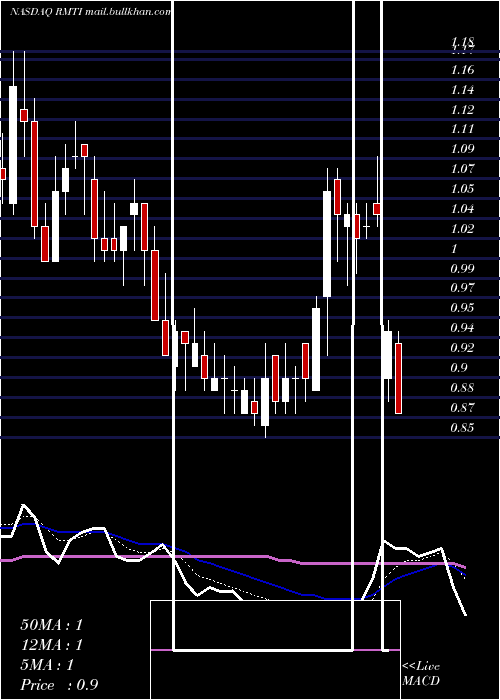
Task: Click the 0.97 price axis label
Action: (462, 288)
